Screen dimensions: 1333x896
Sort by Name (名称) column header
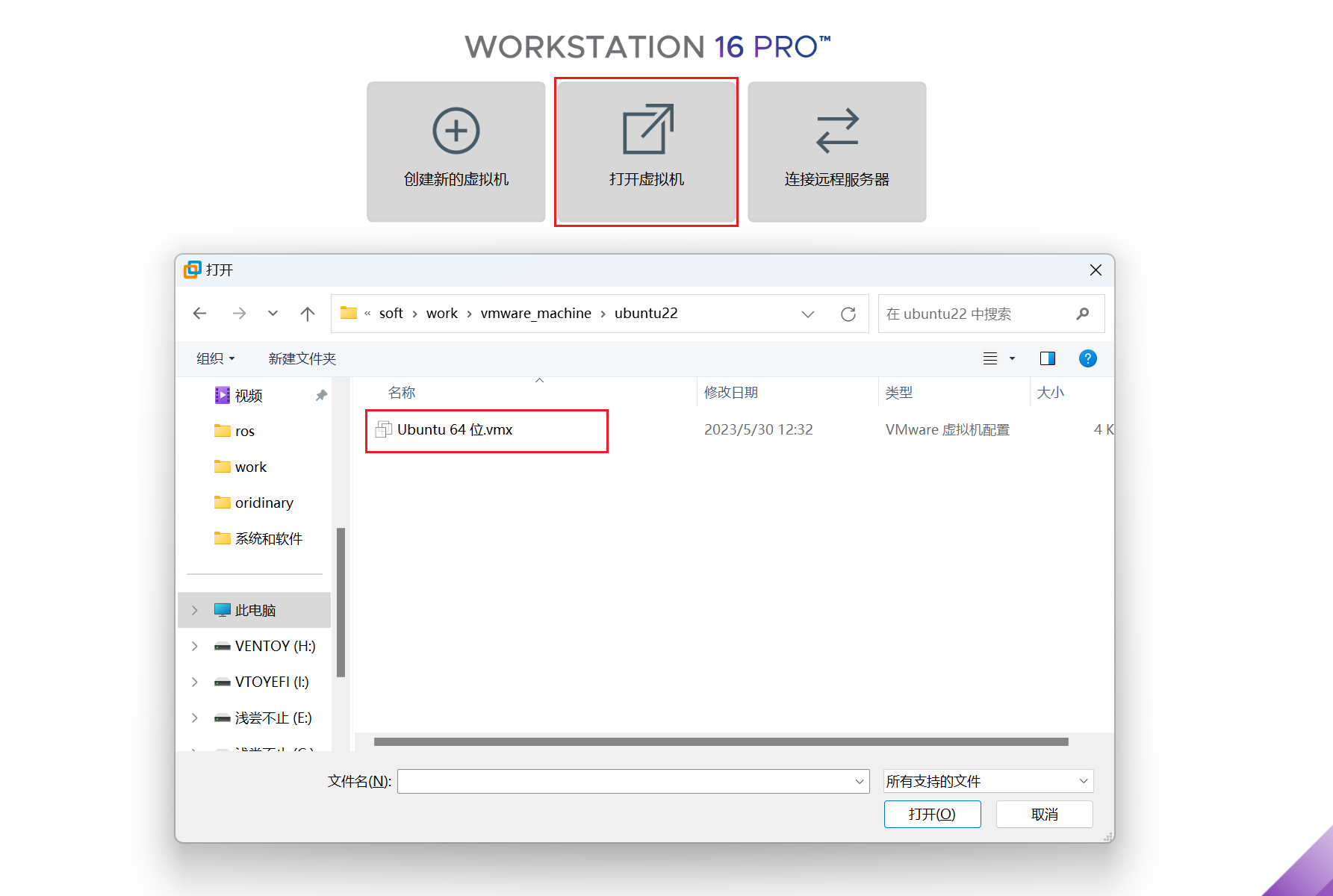coord(402,393)
